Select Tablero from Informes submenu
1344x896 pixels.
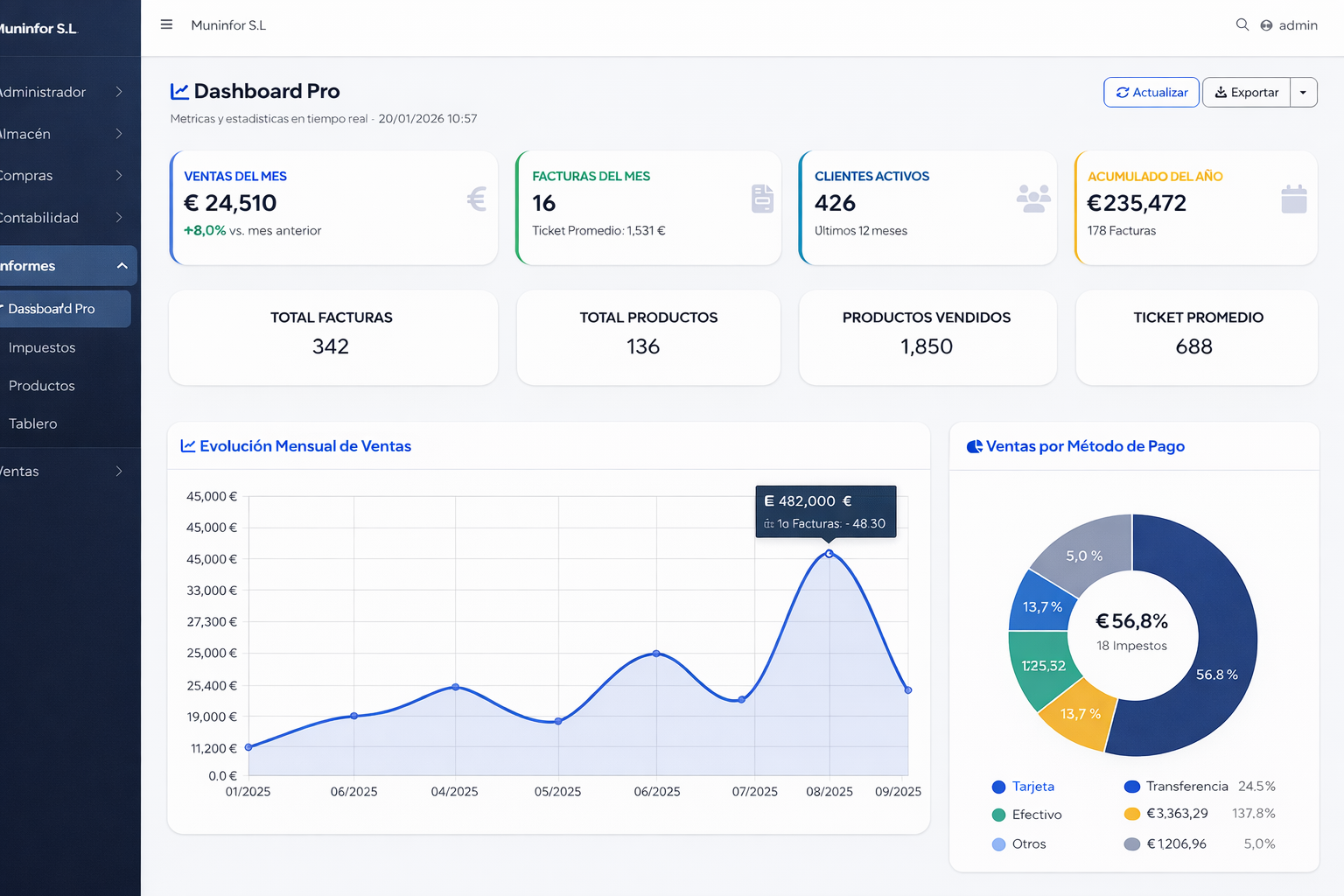[33, 423]
